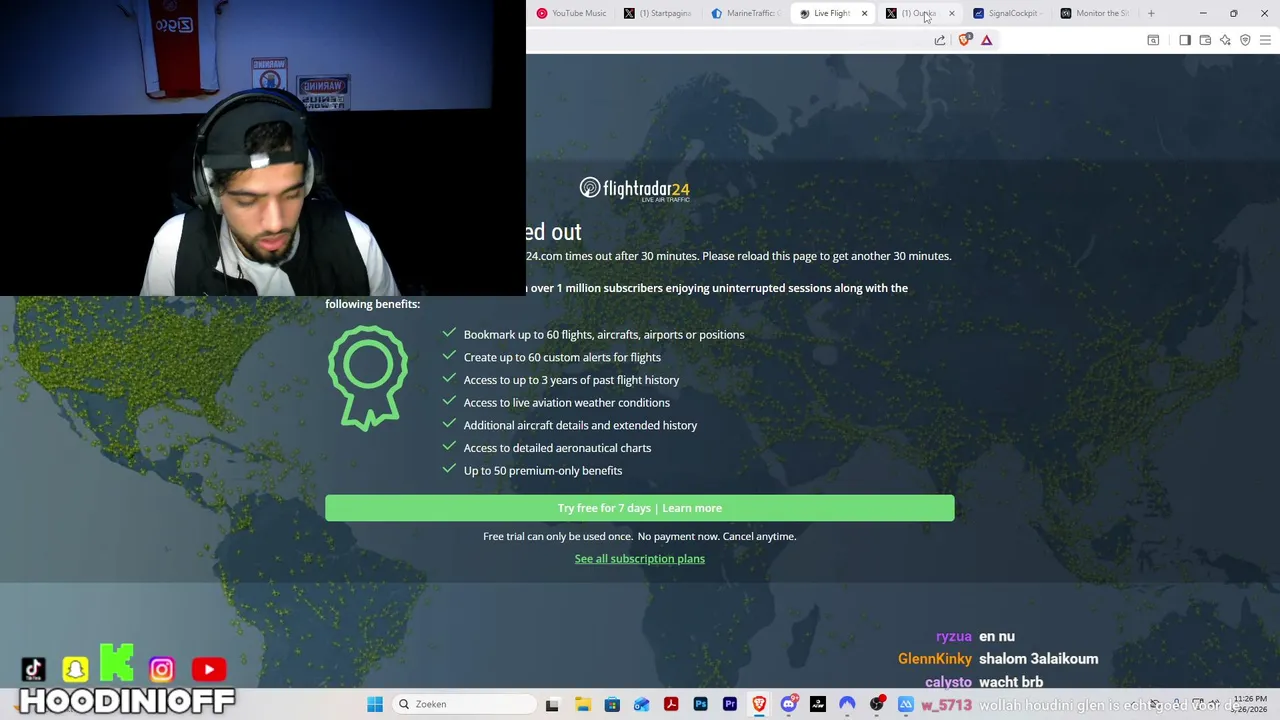Open Microsoft Store from taskbar

pyautogui.click(x=612, y=704)
